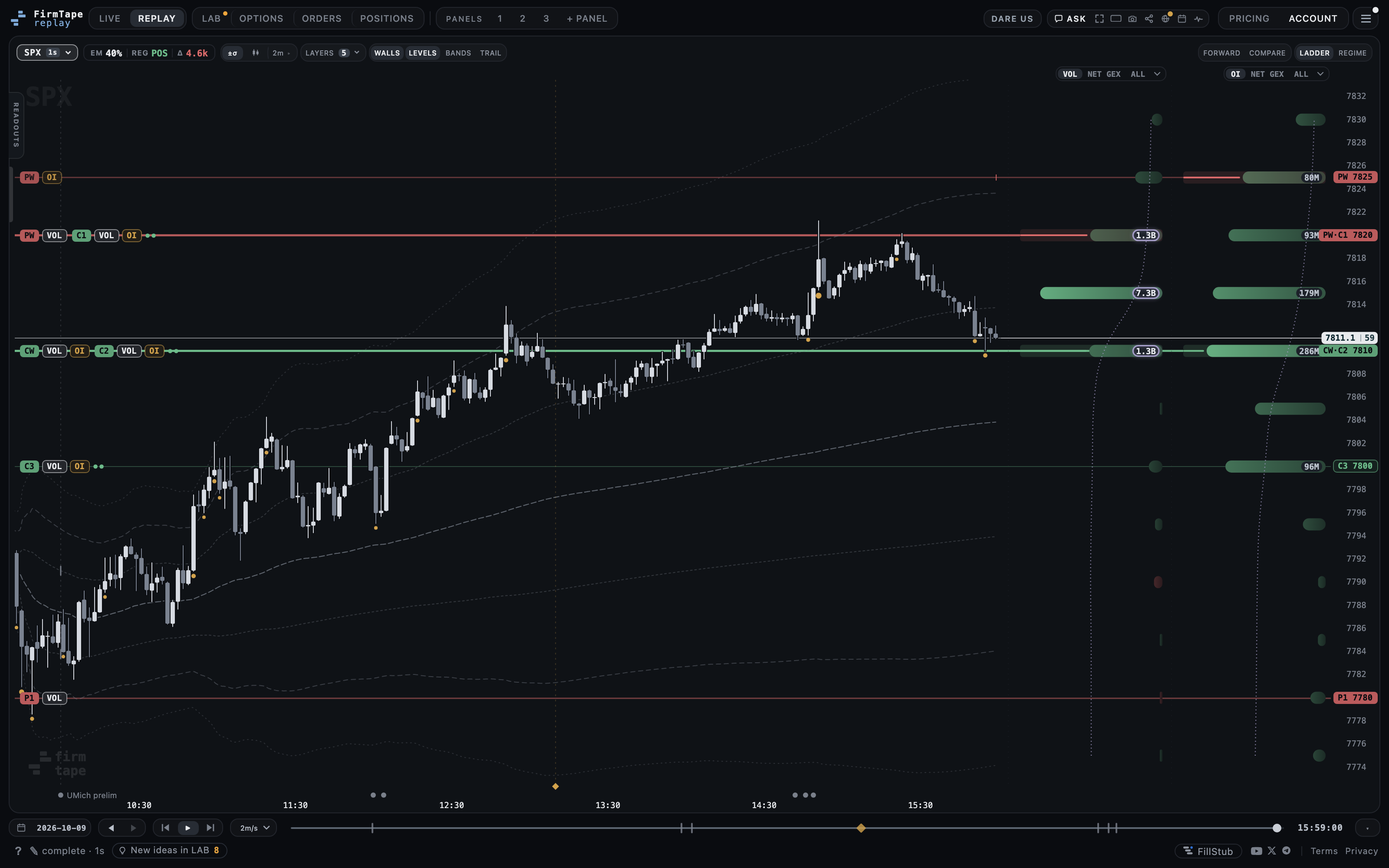Take a chart snapshot with the camera icon
Viewport: 1389px width, 868px height.
pos(1132,18)
